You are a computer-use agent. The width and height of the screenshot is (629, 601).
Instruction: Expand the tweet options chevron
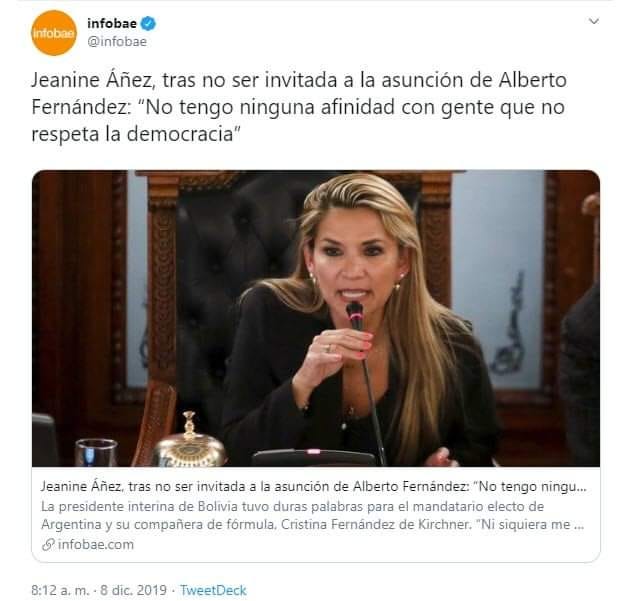pyautogui.click(x=594, y=21)
